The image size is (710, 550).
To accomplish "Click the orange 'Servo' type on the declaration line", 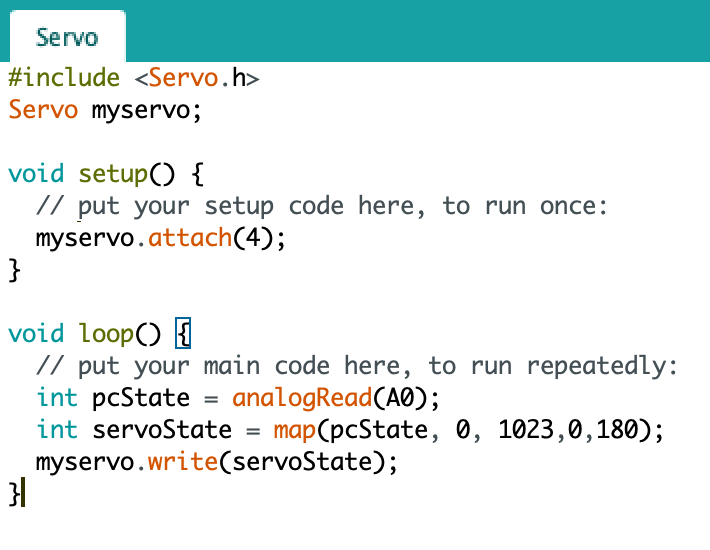I will click(x=43, y=110).
